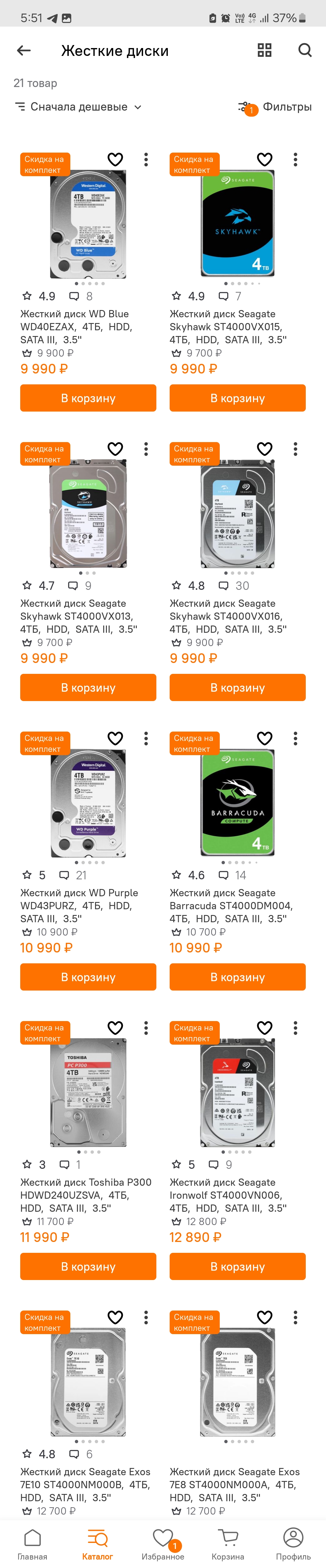Favorite the WD Purple WD43PURZ heart
The width and height of the screenshot is (326, 1568).
click(x=116, y=738)
